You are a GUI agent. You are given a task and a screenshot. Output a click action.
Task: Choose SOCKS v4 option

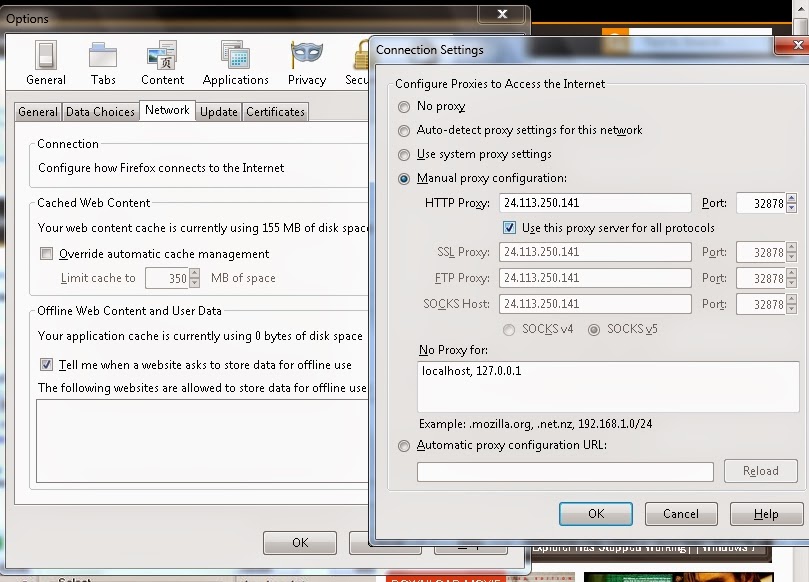[509, 330]
